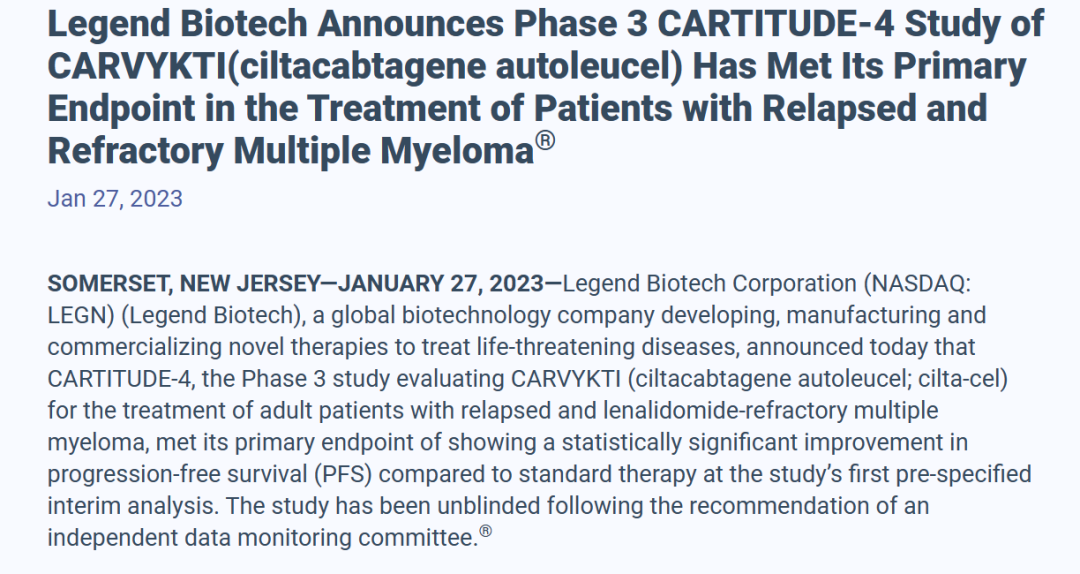Click independent data monitoring committee text
The height and width of the screenshot is (574, 1080).
[x=262, y=538]
